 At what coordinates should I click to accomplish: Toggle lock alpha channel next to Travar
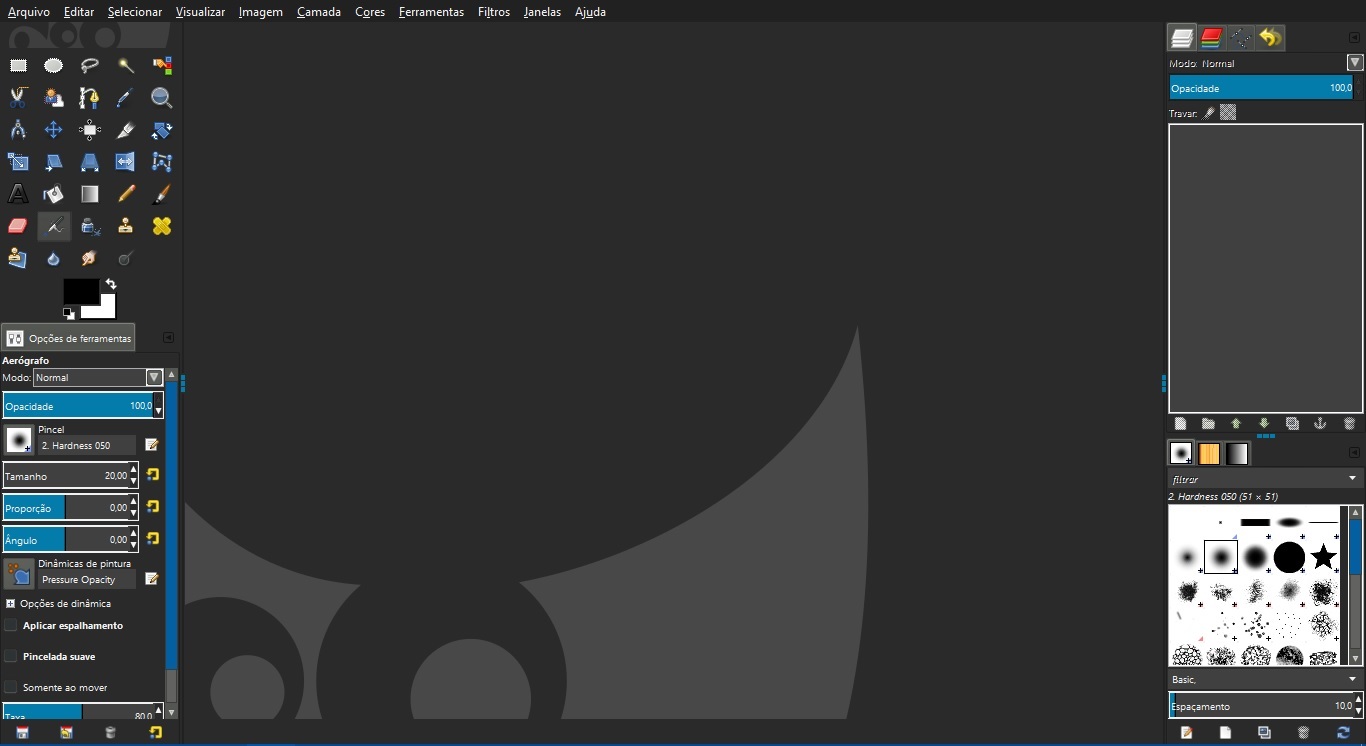(1228, 113)
